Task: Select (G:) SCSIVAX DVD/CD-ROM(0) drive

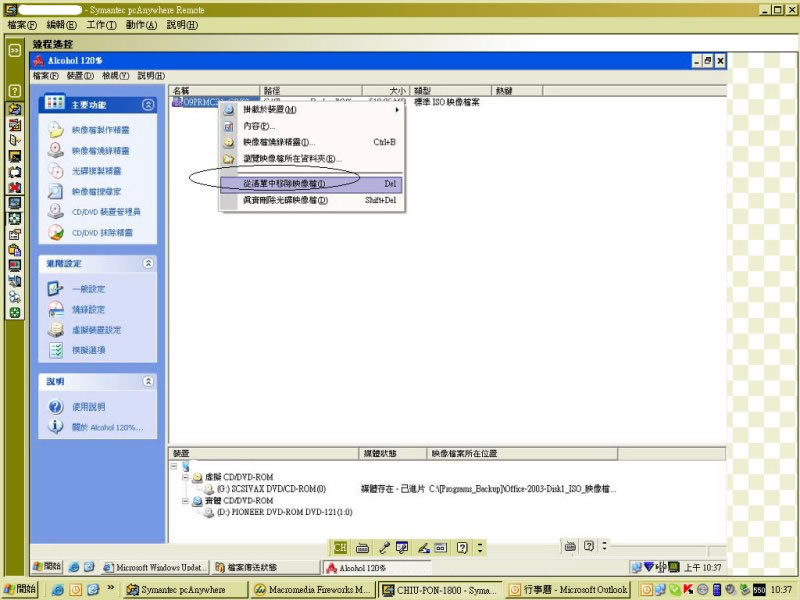Action: point(271,489)
